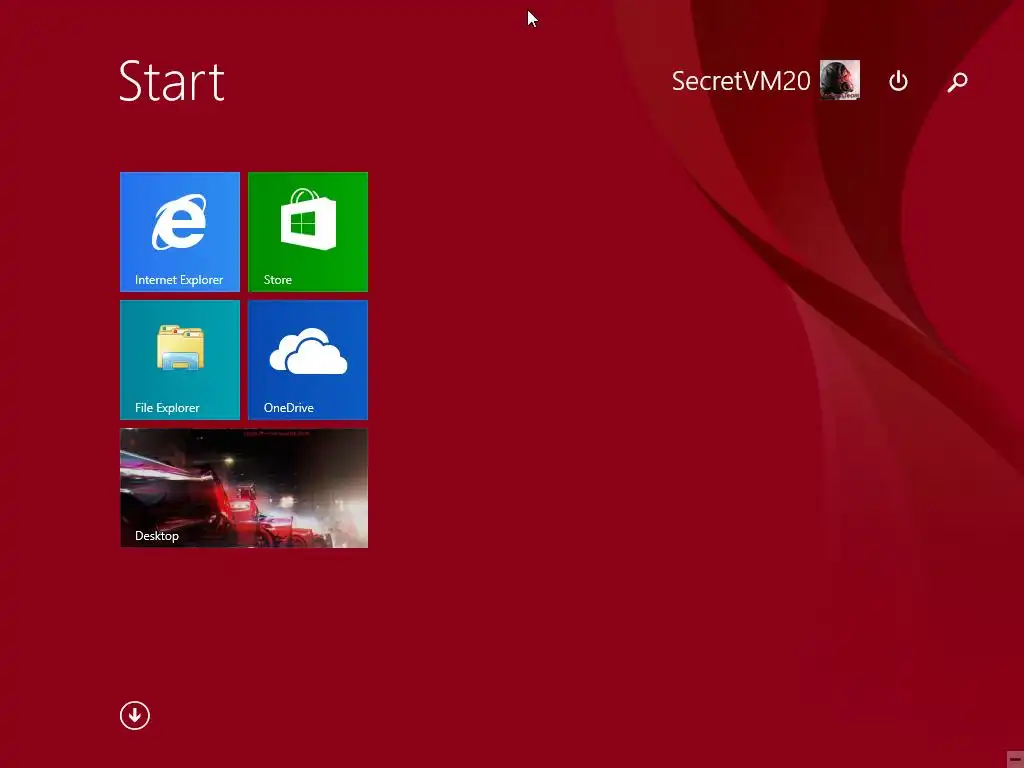Open the SecretVM20 user name menu
This screenshot has width=1024, height=768.
[741, 81]
